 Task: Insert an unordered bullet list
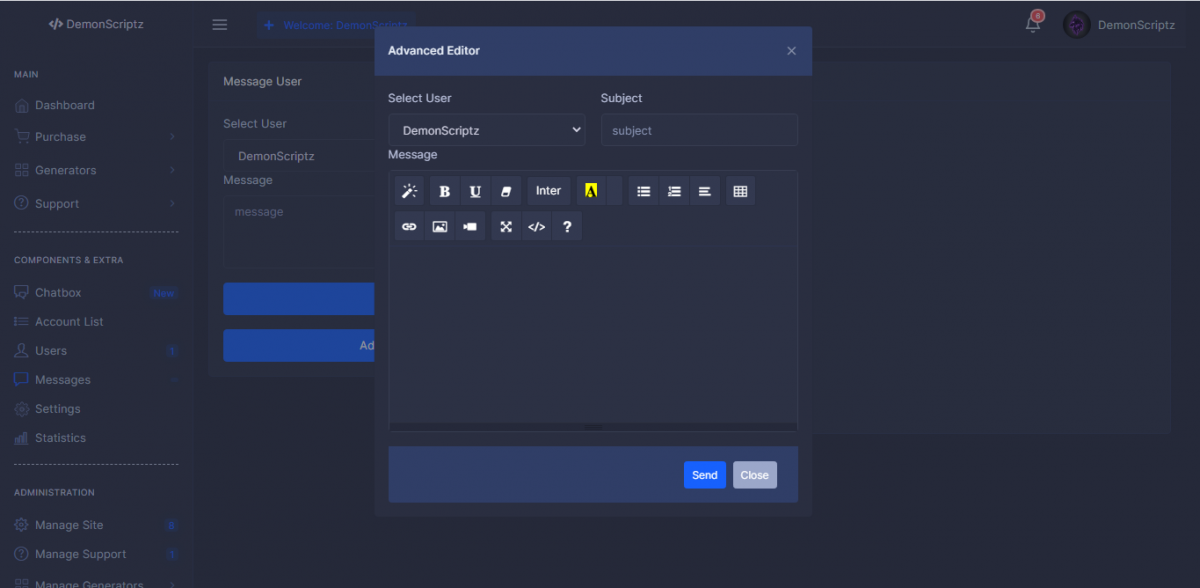tap(644, 191)
